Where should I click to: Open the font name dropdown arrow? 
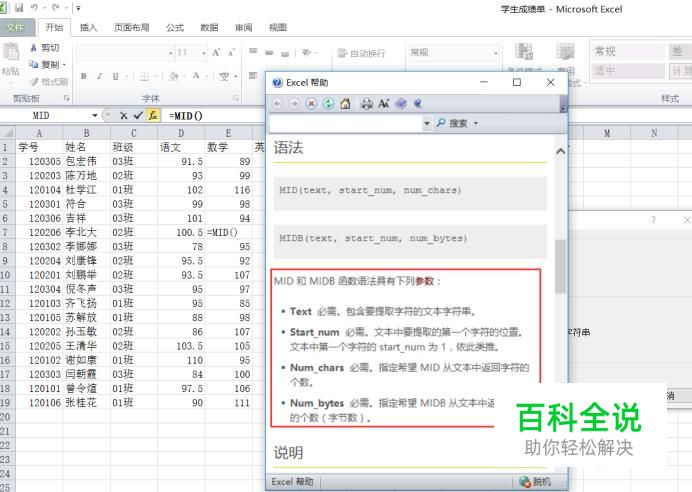[170, 53]
